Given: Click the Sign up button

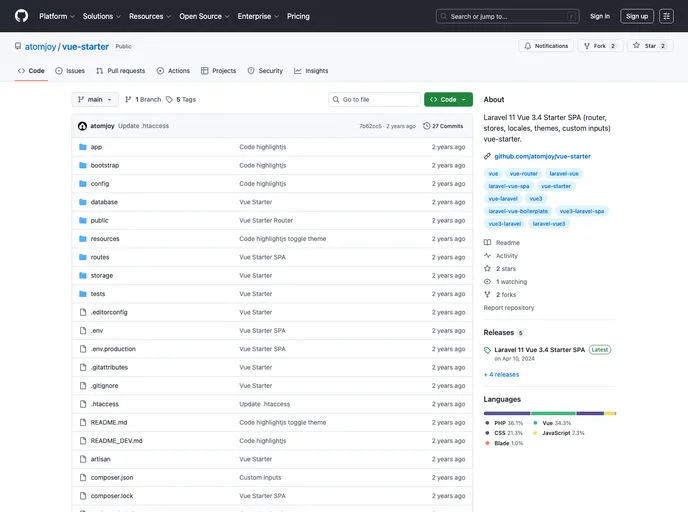Looking at the screenshot, I should tap(637, 16).
